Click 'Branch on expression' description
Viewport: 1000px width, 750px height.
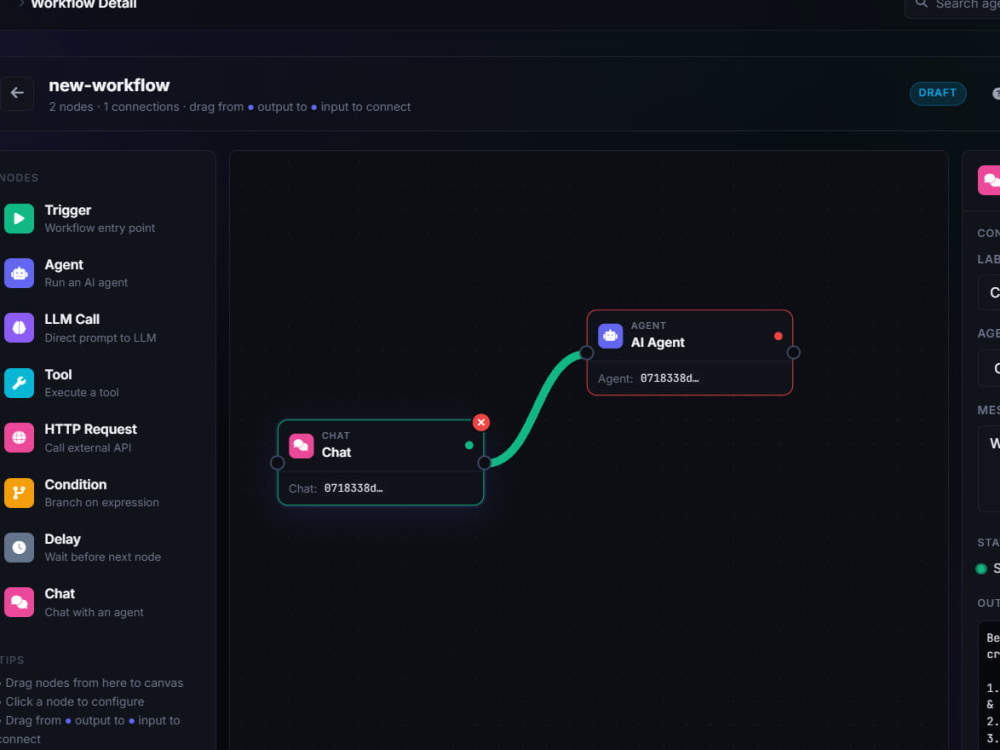click(x=102, y=503)
